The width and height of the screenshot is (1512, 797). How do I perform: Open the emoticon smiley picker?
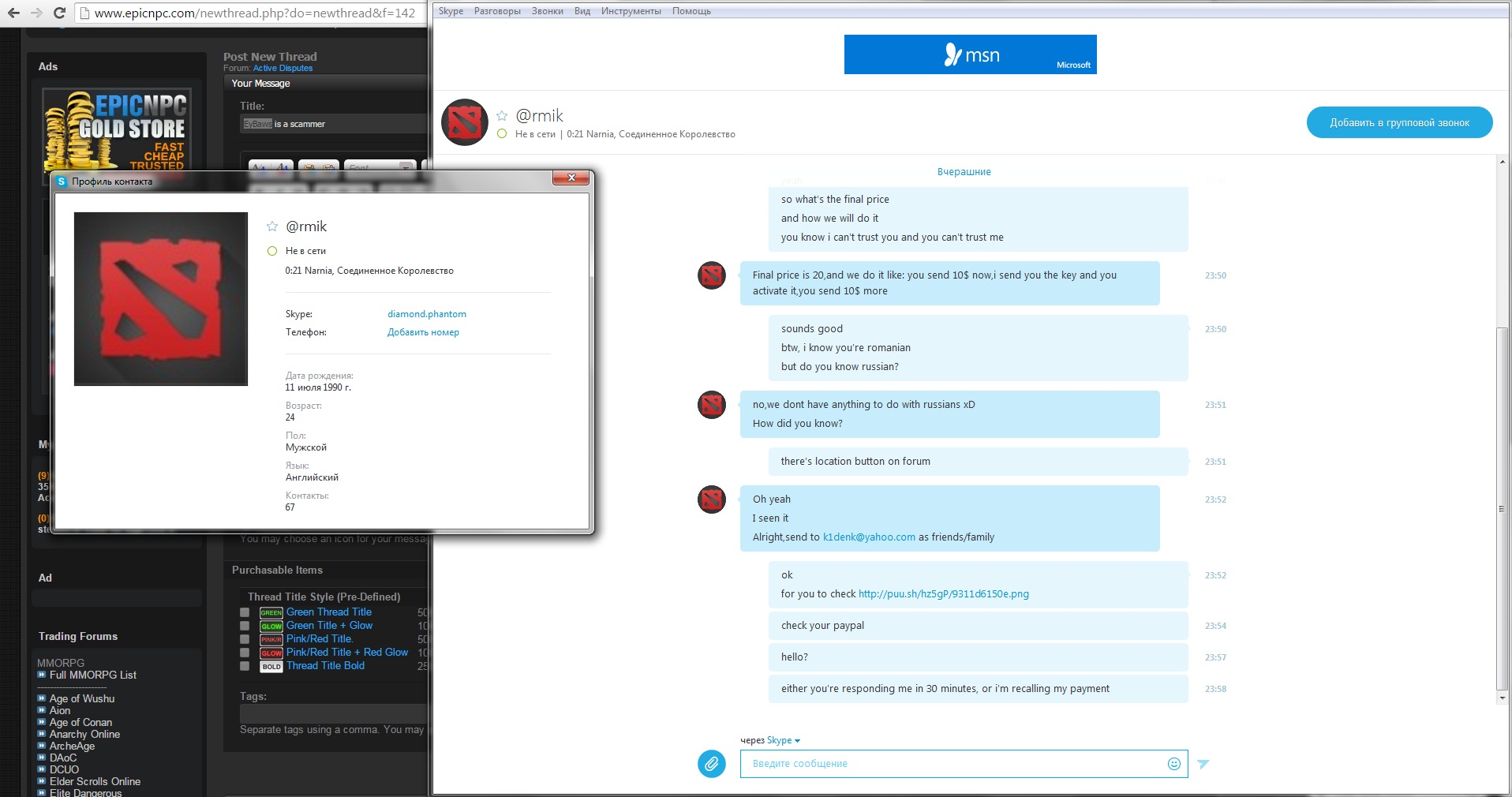[x=1174, y=764]
